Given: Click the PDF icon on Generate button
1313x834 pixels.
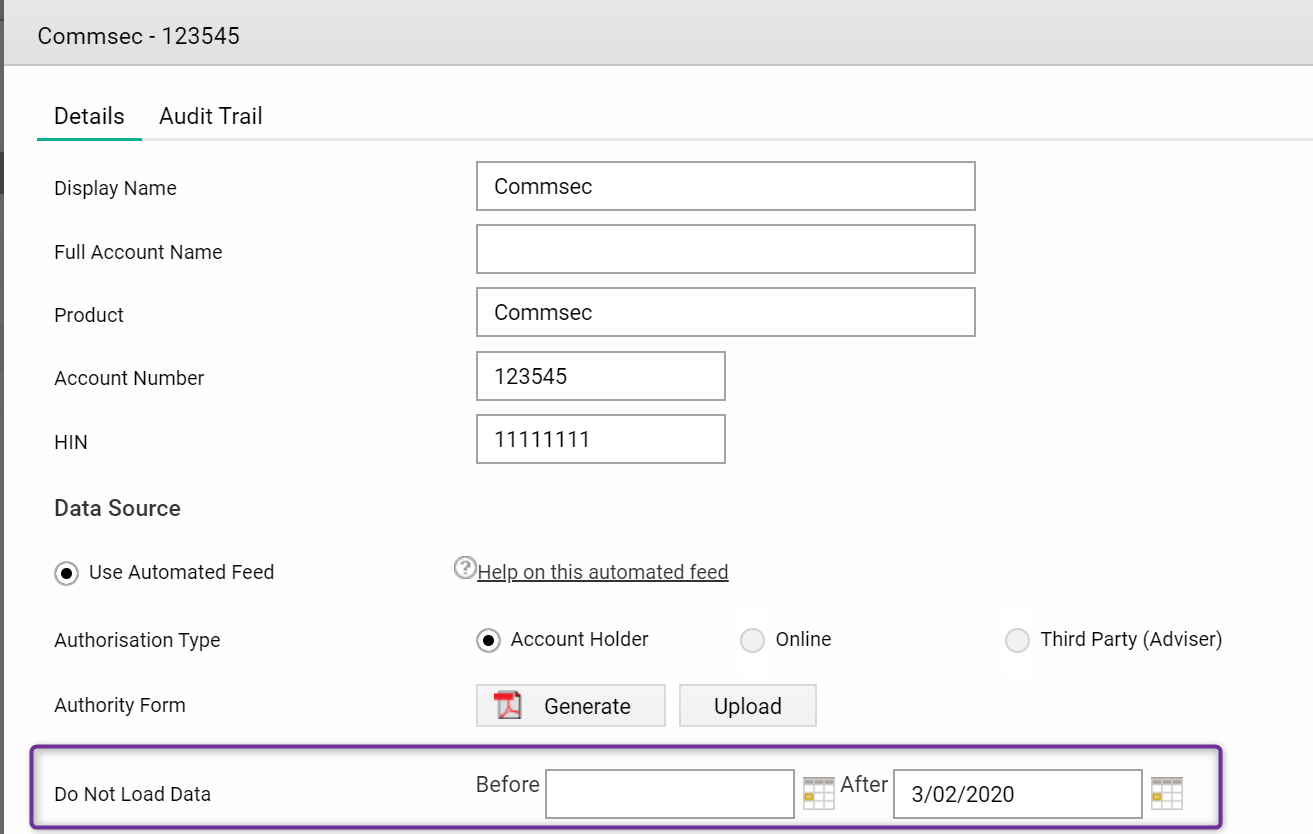Looking at the screenshot, I should [x=509, y=705].
